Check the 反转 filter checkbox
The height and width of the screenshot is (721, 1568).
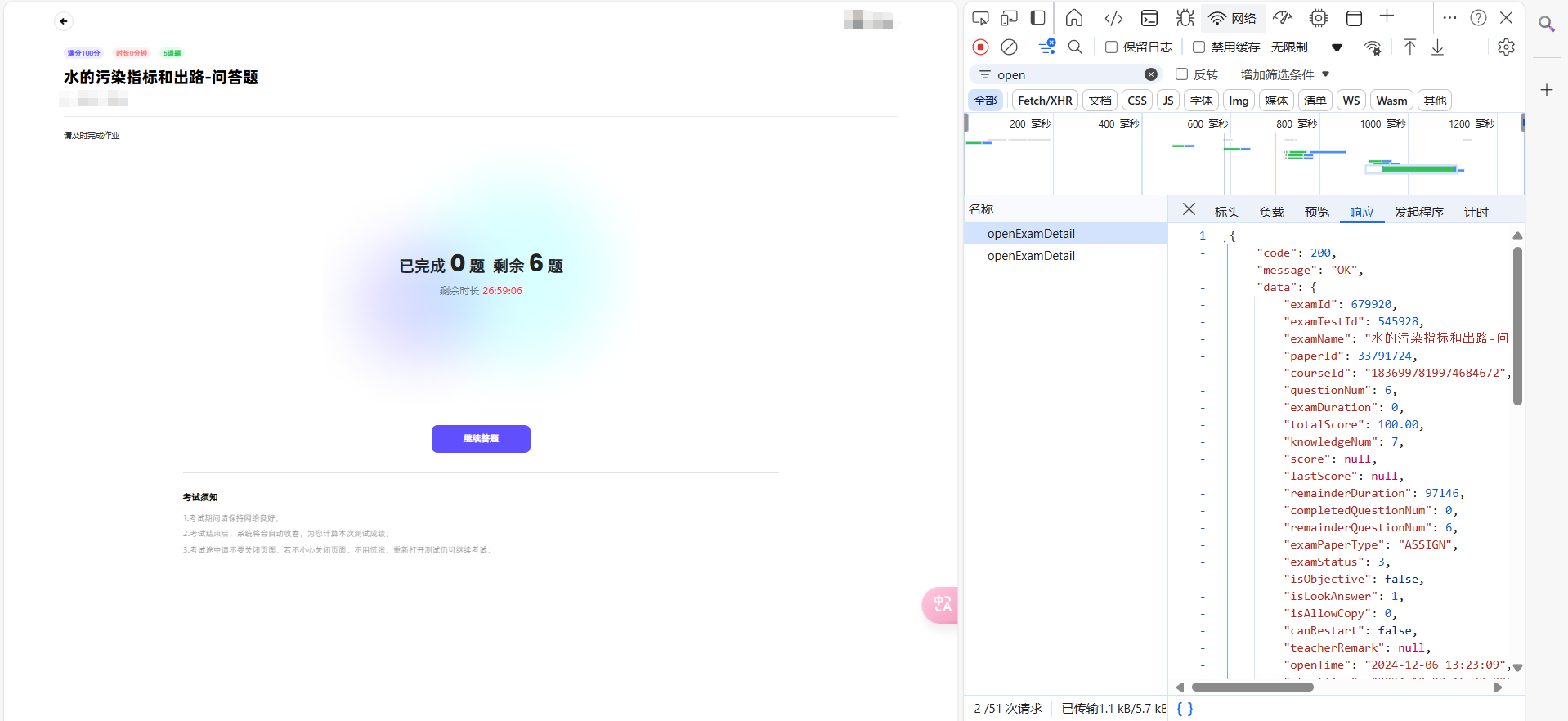(x=1181, y=74)
